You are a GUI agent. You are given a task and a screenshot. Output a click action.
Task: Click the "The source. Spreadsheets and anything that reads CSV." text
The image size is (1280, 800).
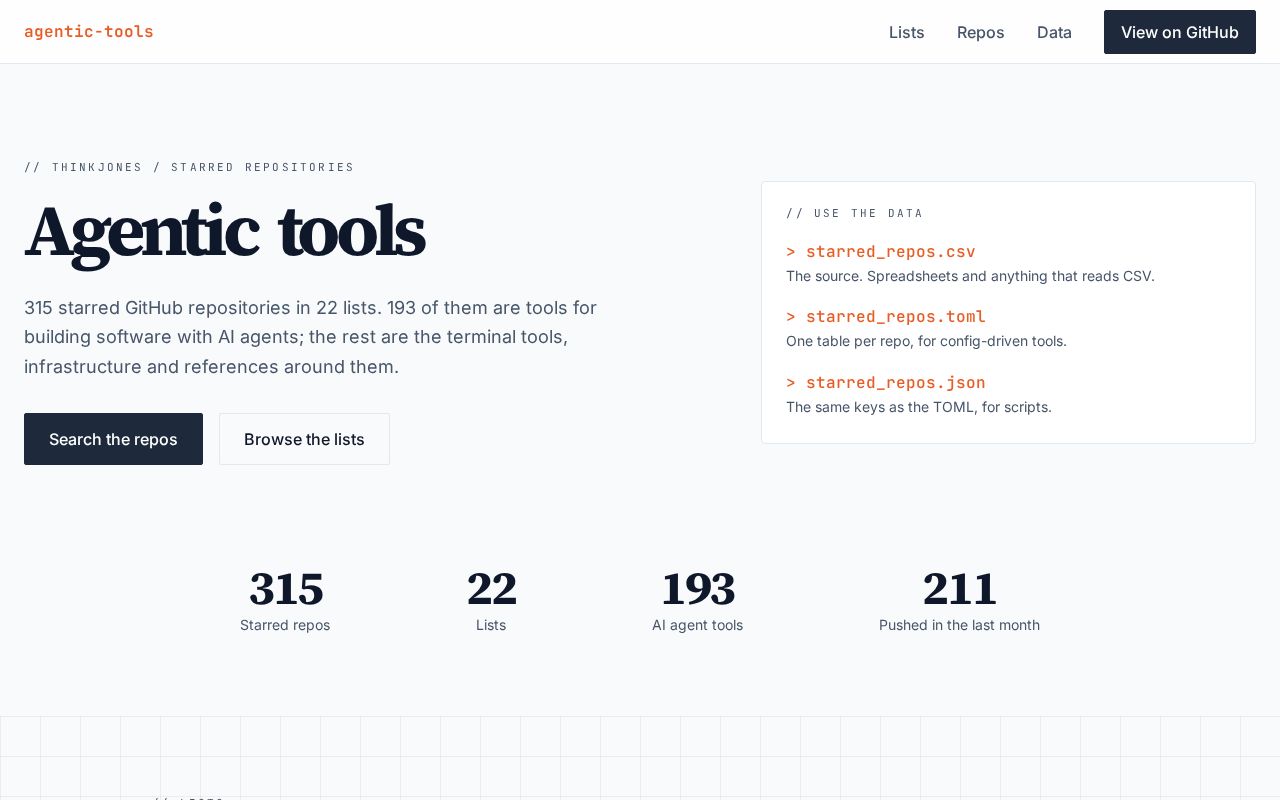(x=970, y=276)
